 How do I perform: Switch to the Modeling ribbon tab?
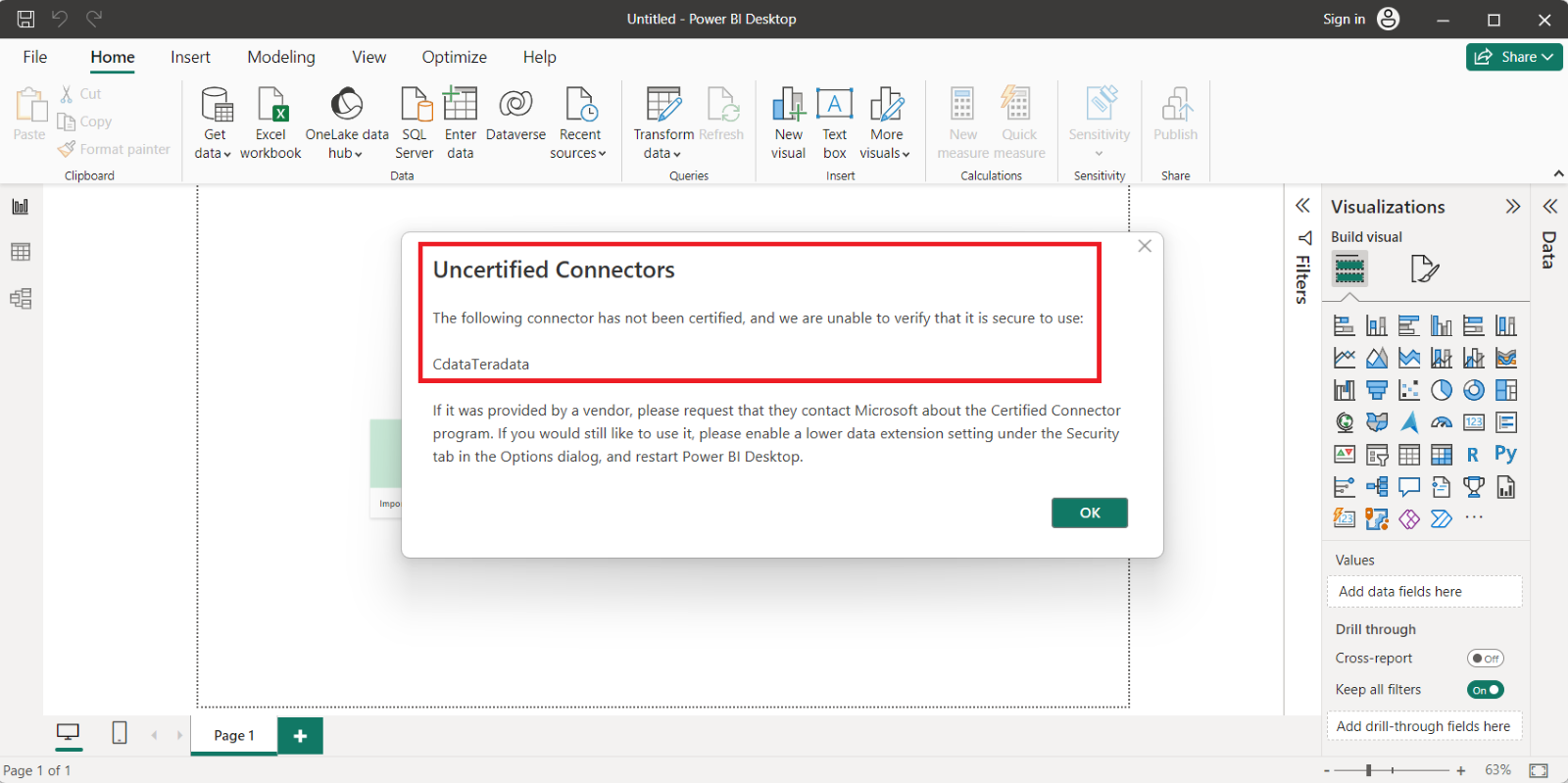click(281, 57)
